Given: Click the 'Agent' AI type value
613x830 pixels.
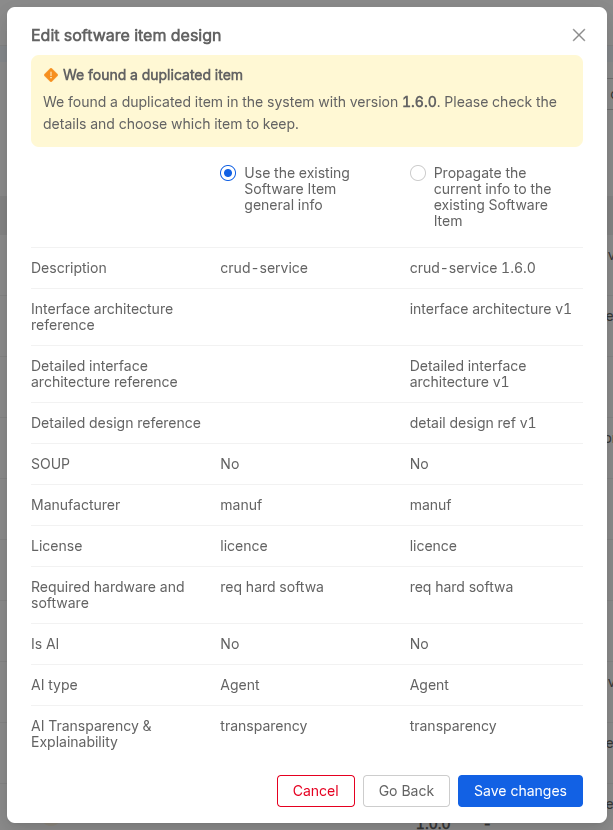Looking at the screenshot, I should click(240, 685).
